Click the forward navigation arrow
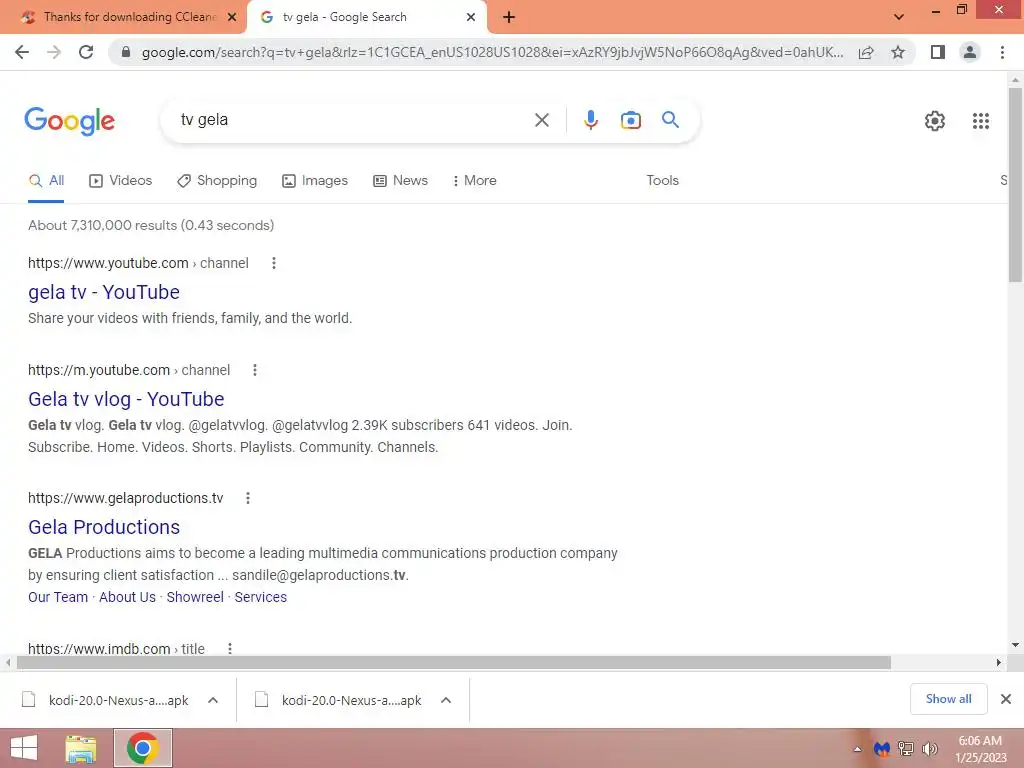 point(54,52)
